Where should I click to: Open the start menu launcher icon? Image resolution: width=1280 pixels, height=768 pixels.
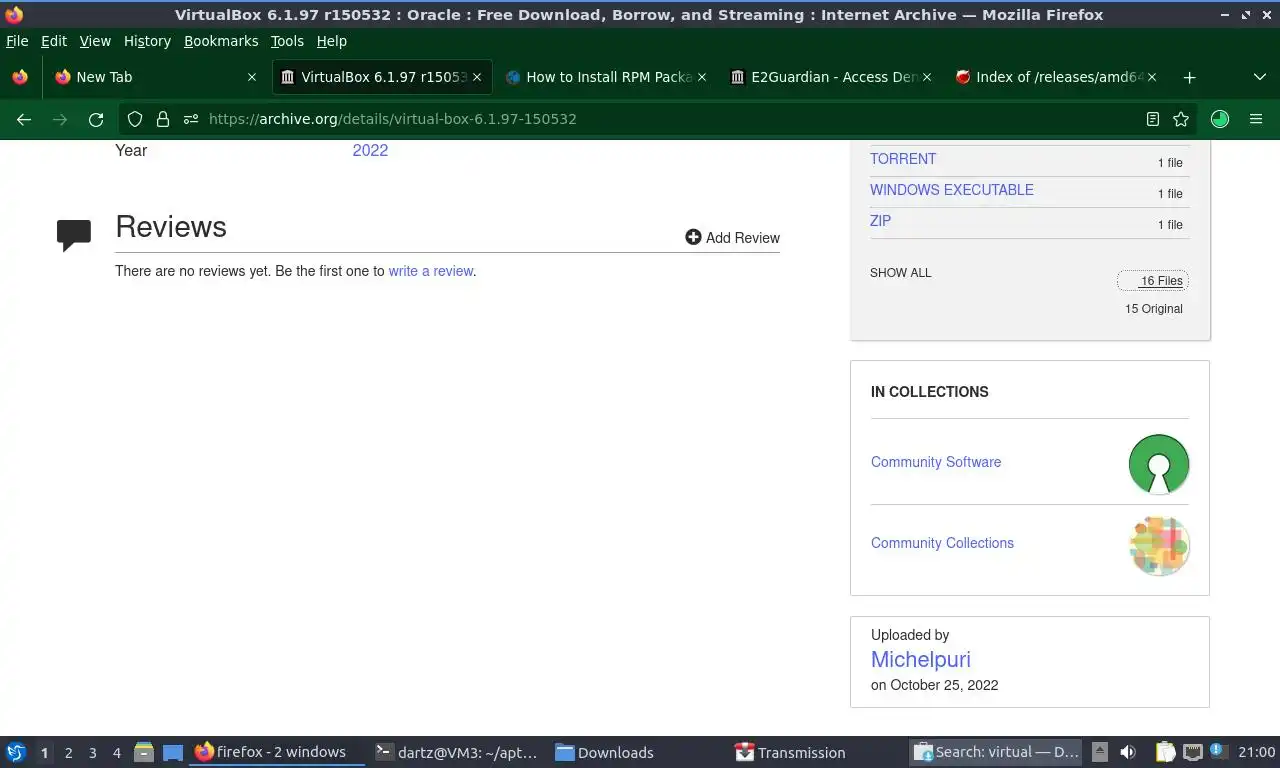tap(16, 752)
